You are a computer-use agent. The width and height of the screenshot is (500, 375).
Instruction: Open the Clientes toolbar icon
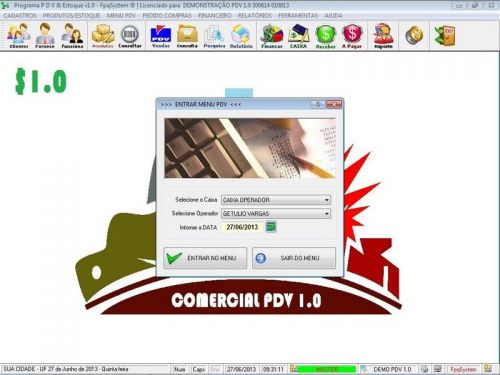(x=19, y=35)
